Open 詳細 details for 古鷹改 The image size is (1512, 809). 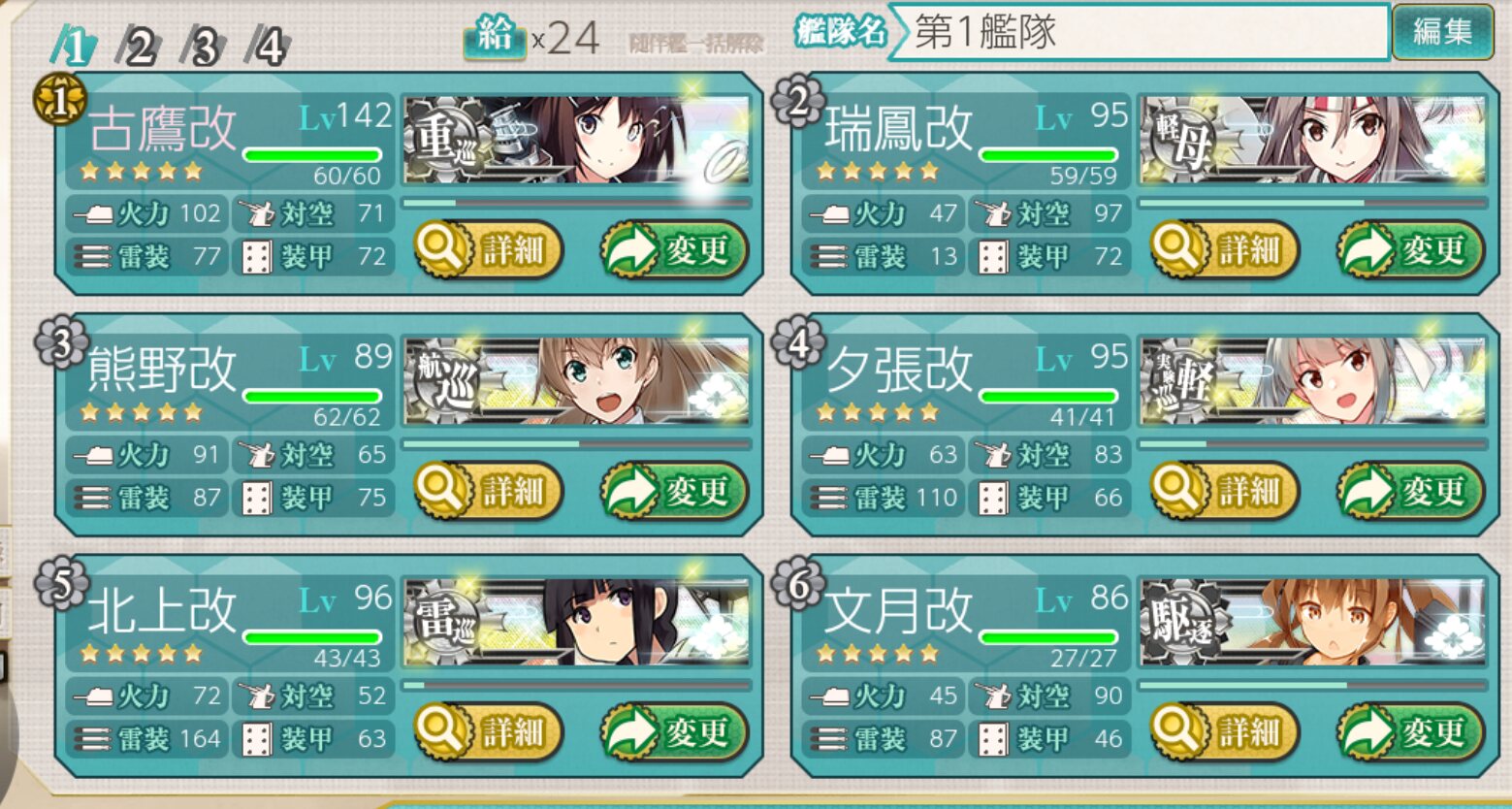[489, 250]
